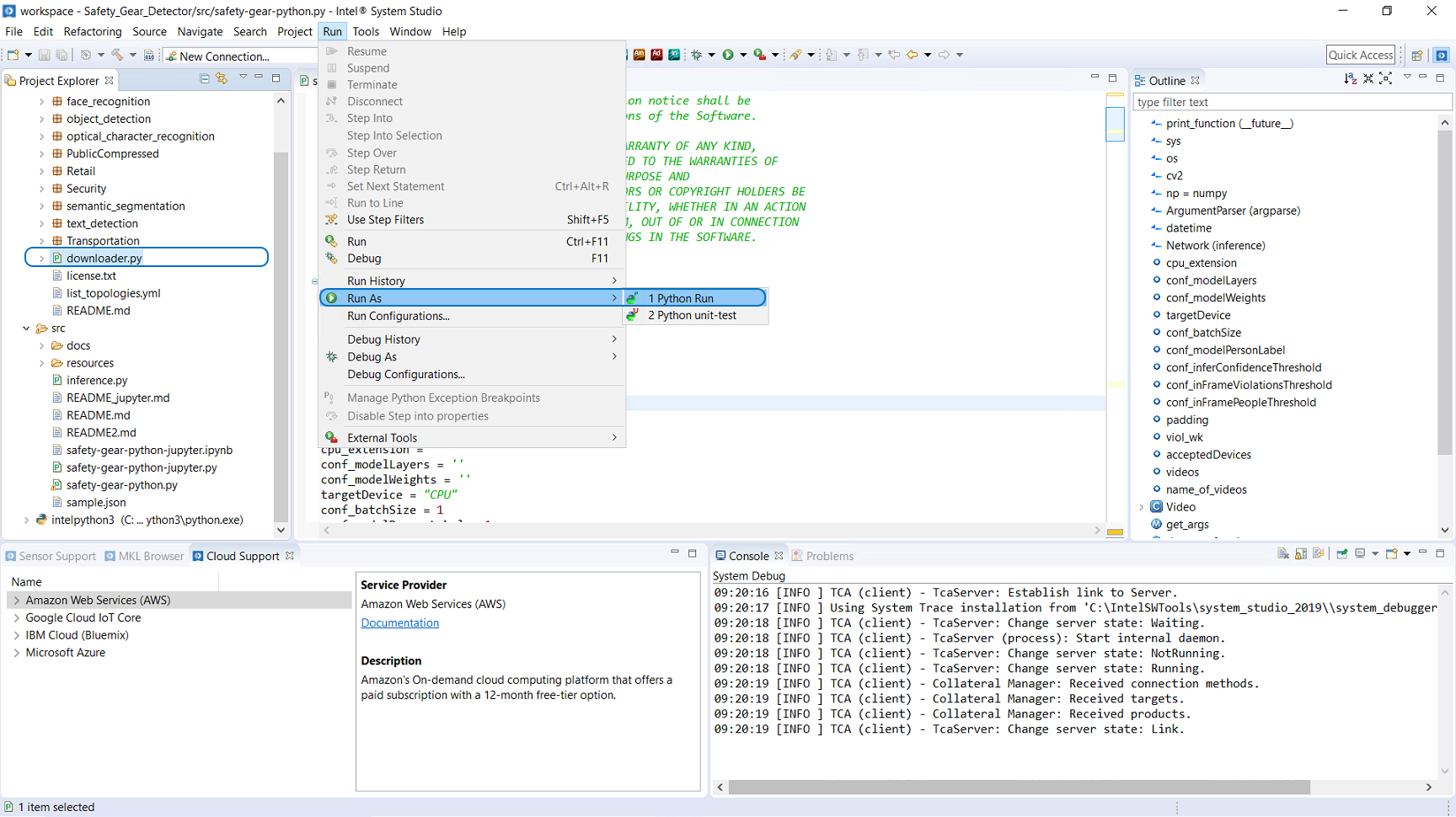Open the Documentation link
The width and height of the screenshot is (1456, 817).
point(399,623)
